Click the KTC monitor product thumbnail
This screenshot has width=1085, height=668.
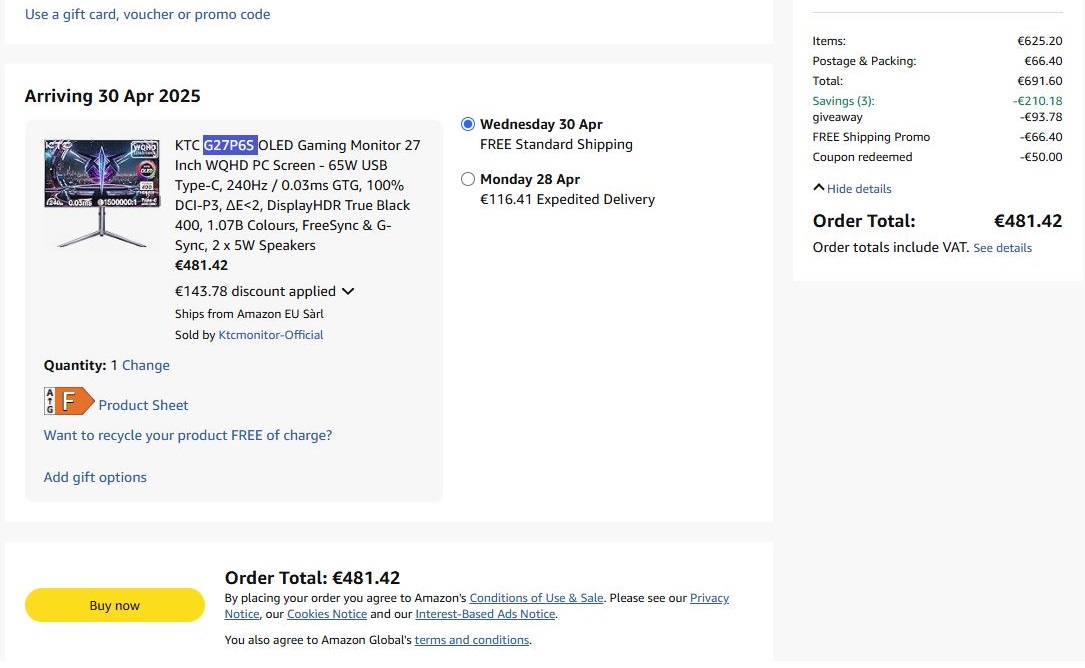point(102,194)
